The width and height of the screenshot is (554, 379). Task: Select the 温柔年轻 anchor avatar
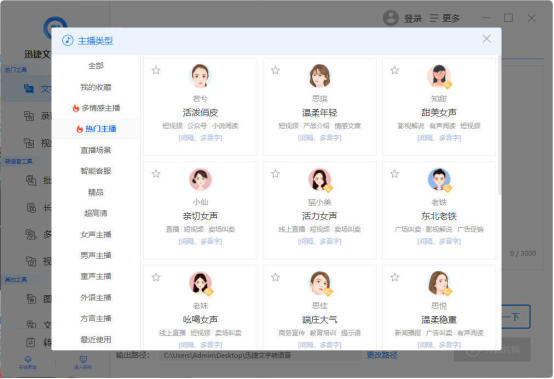tap(319, 76)
